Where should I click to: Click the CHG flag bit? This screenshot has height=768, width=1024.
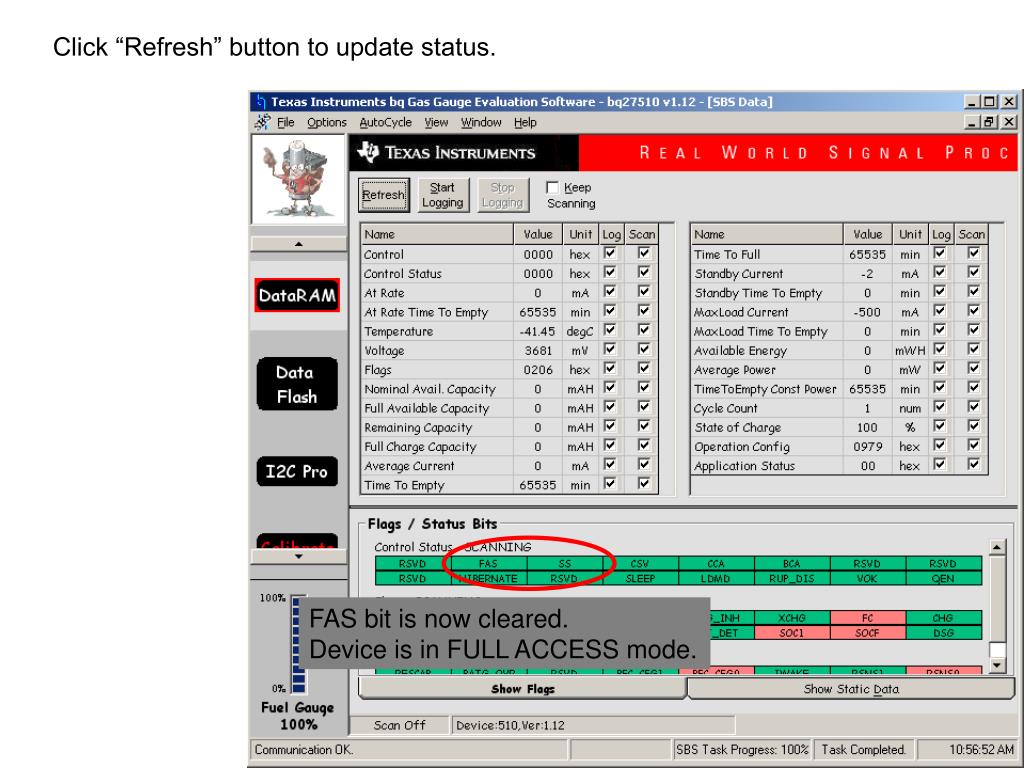tap(944, 618)
